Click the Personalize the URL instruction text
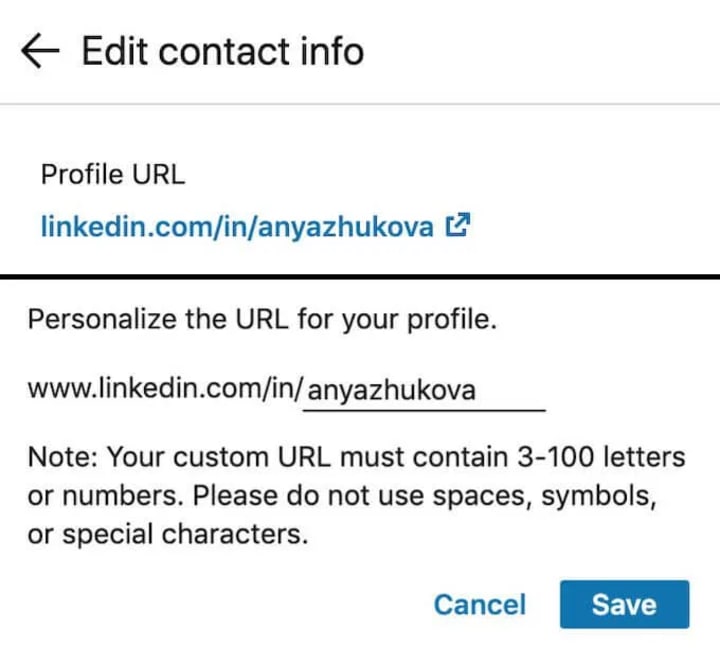 262,319
